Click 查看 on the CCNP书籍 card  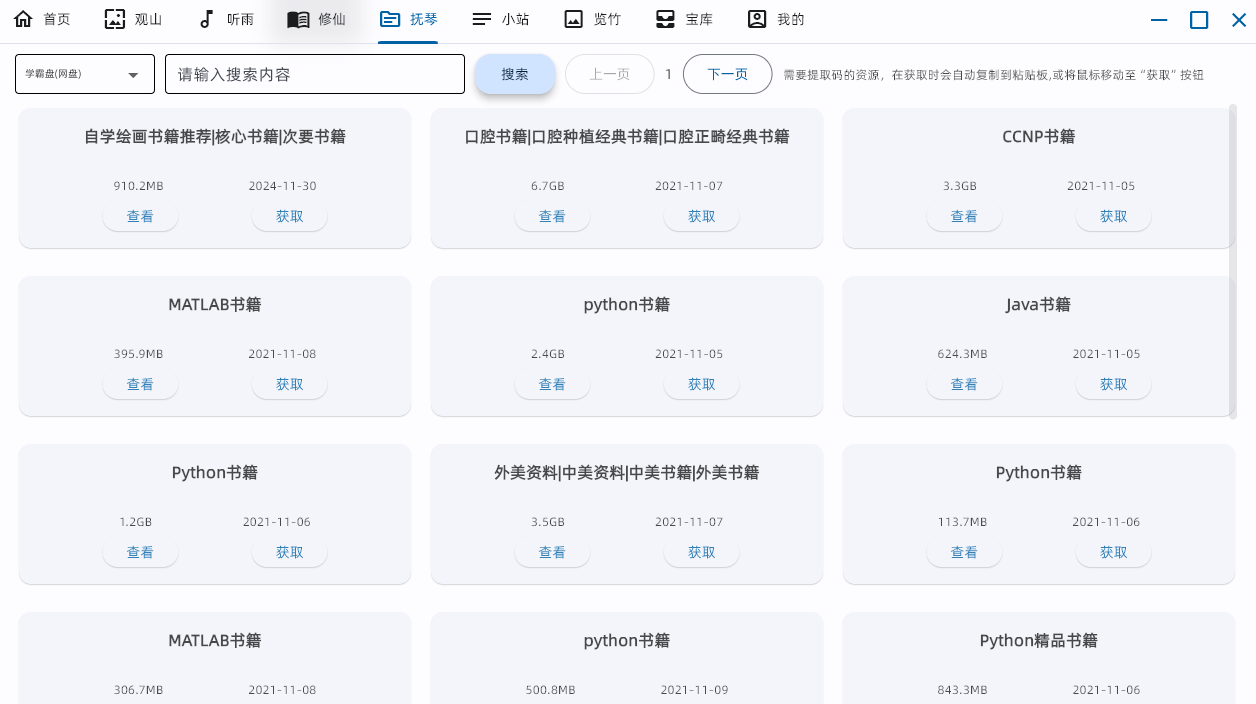[963, 216]
